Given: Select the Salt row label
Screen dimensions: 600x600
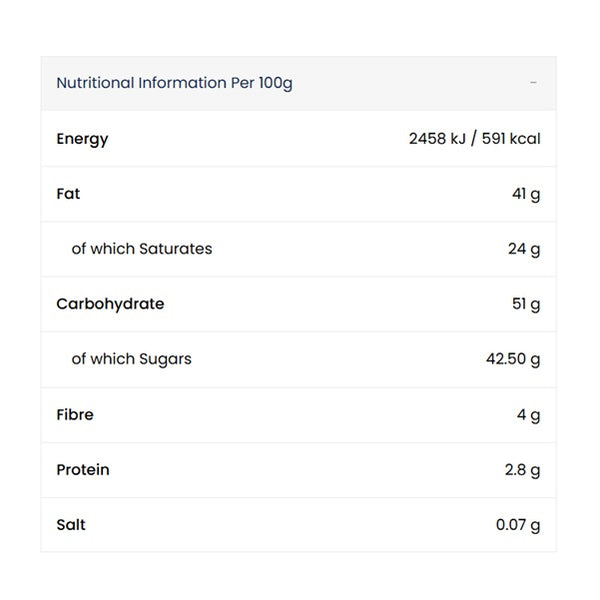Looking at the screenshot, I should 71,525.
